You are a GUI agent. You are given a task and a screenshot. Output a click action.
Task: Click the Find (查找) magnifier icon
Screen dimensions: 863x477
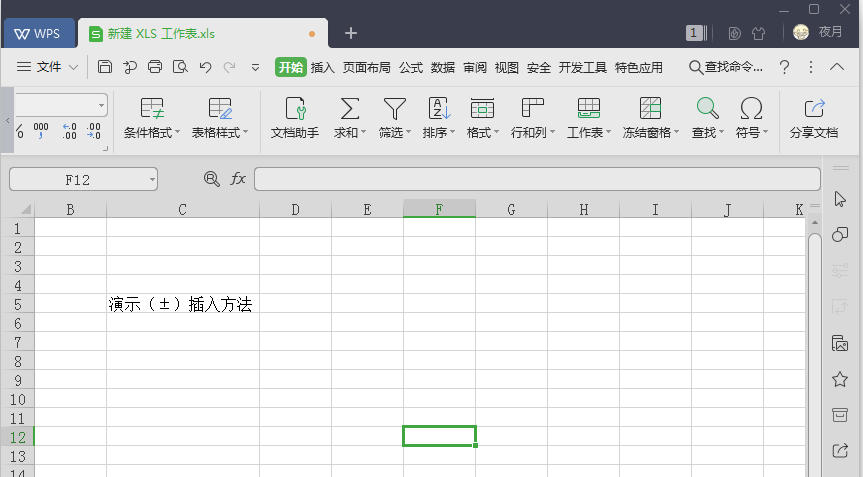tap(707, 108)
